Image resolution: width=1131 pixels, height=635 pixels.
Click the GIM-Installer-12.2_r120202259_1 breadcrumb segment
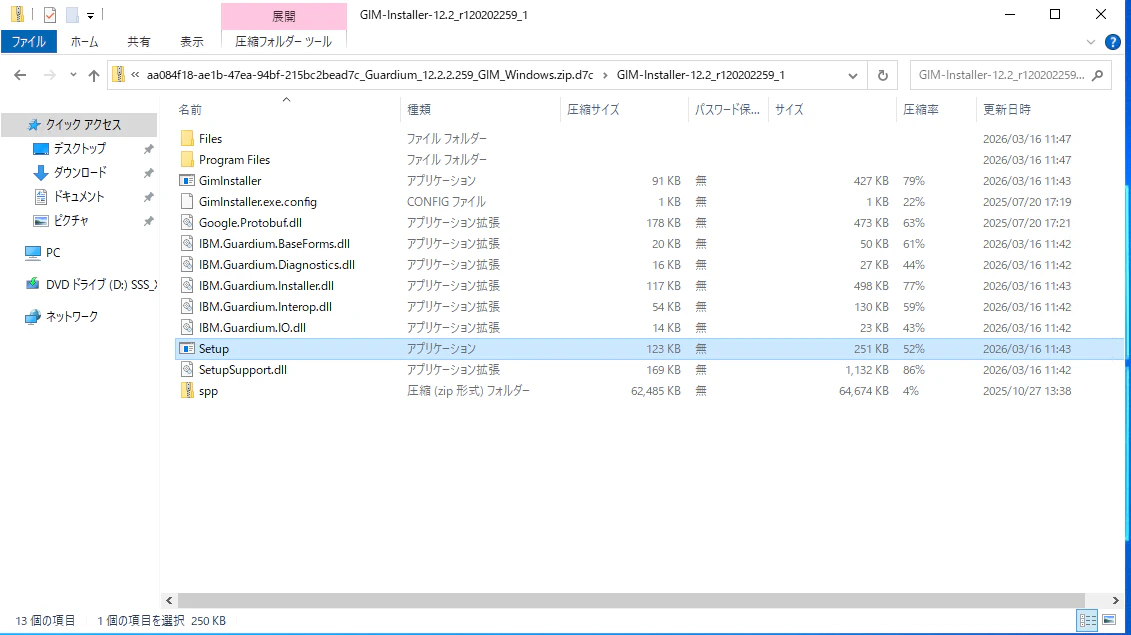(700, 75)
